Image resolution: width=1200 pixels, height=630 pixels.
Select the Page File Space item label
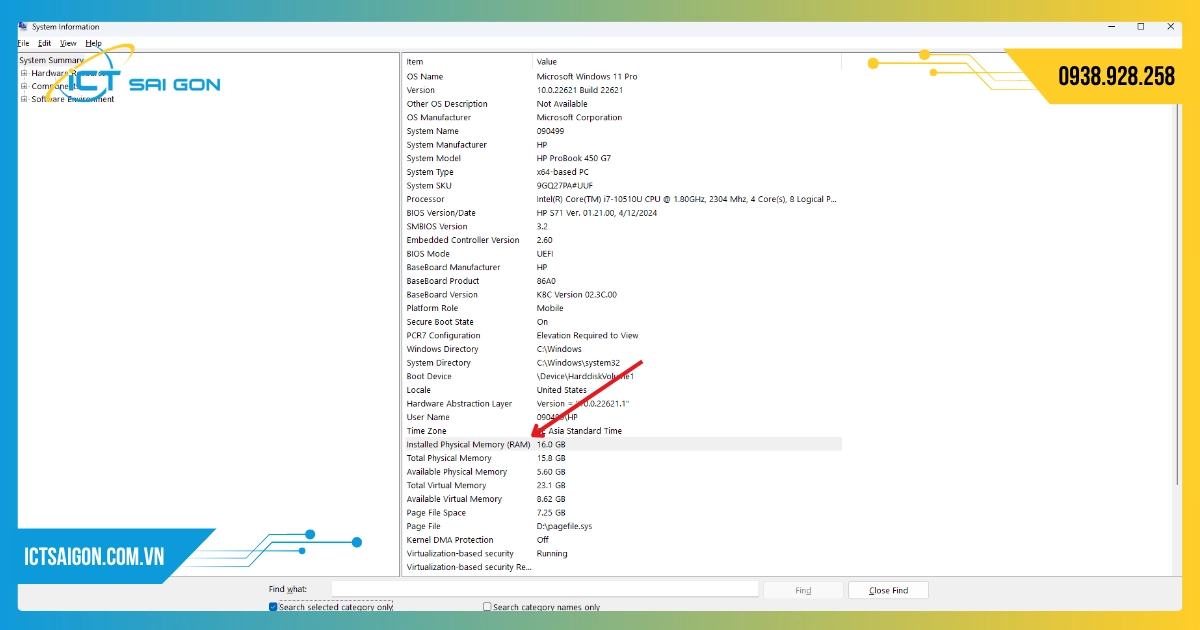tap(436, 513)
